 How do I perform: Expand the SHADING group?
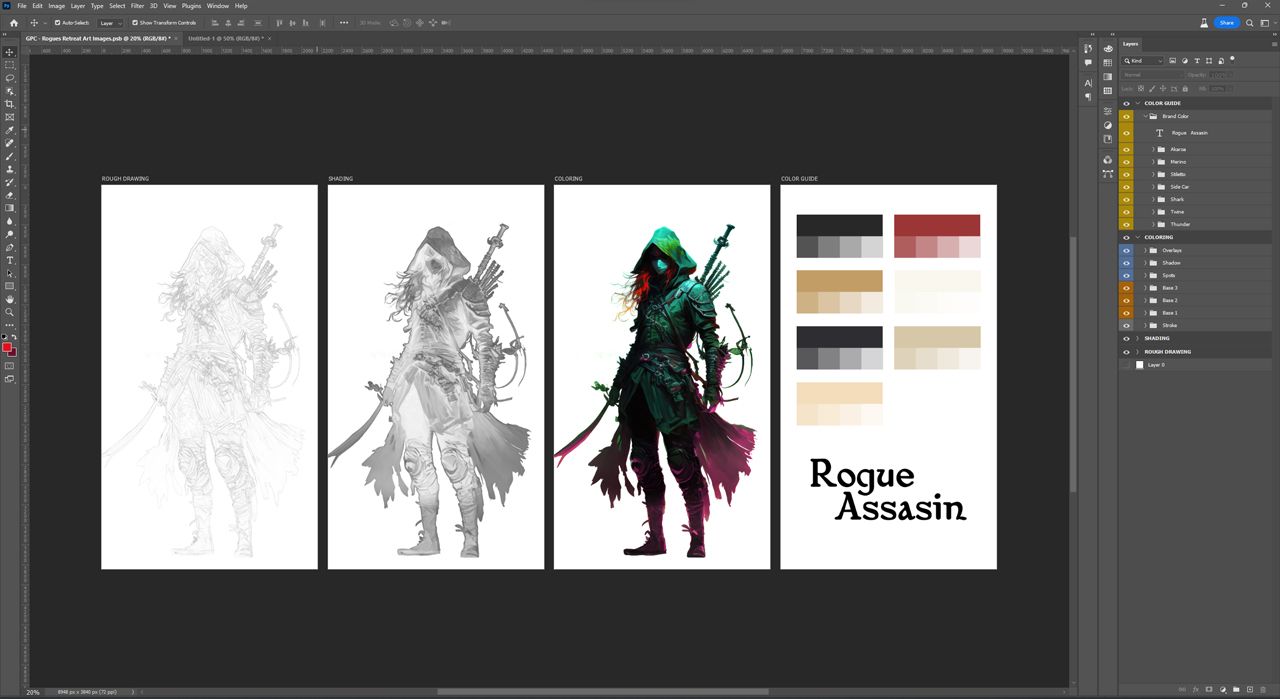pyautogui.click(x=1138, y=338)
